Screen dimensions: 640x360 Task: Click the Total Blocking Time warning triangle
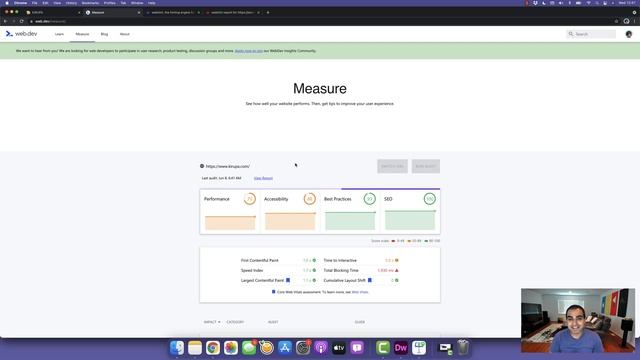396,271
